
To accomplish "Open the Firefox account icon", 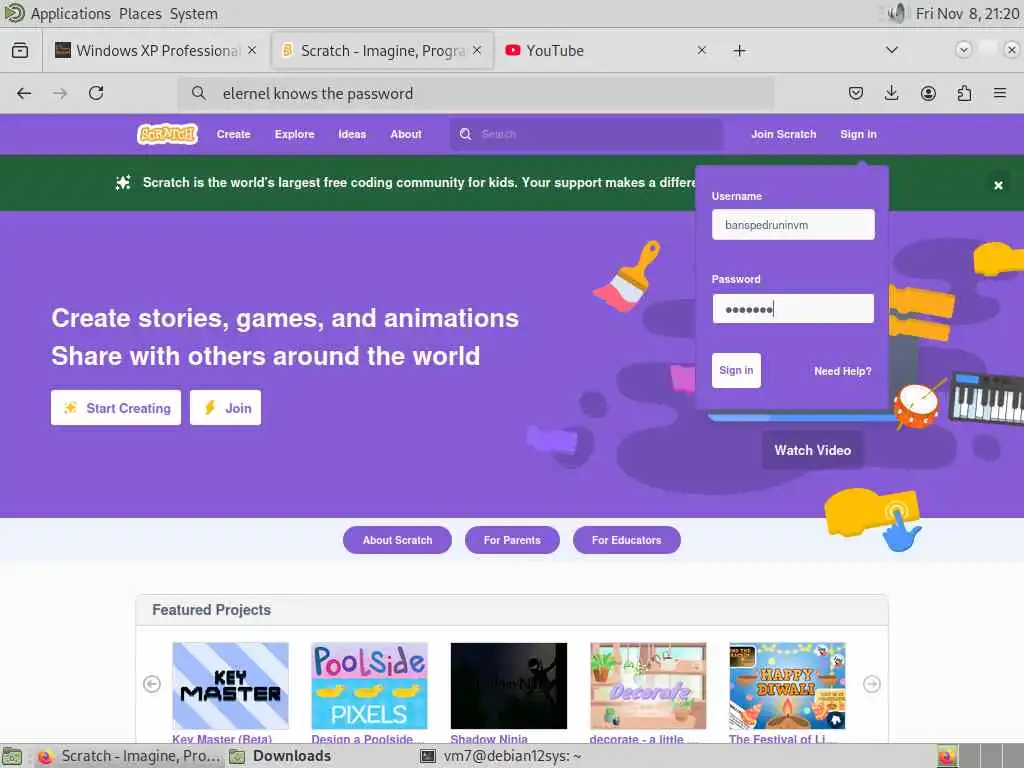I will click(928, 93).
